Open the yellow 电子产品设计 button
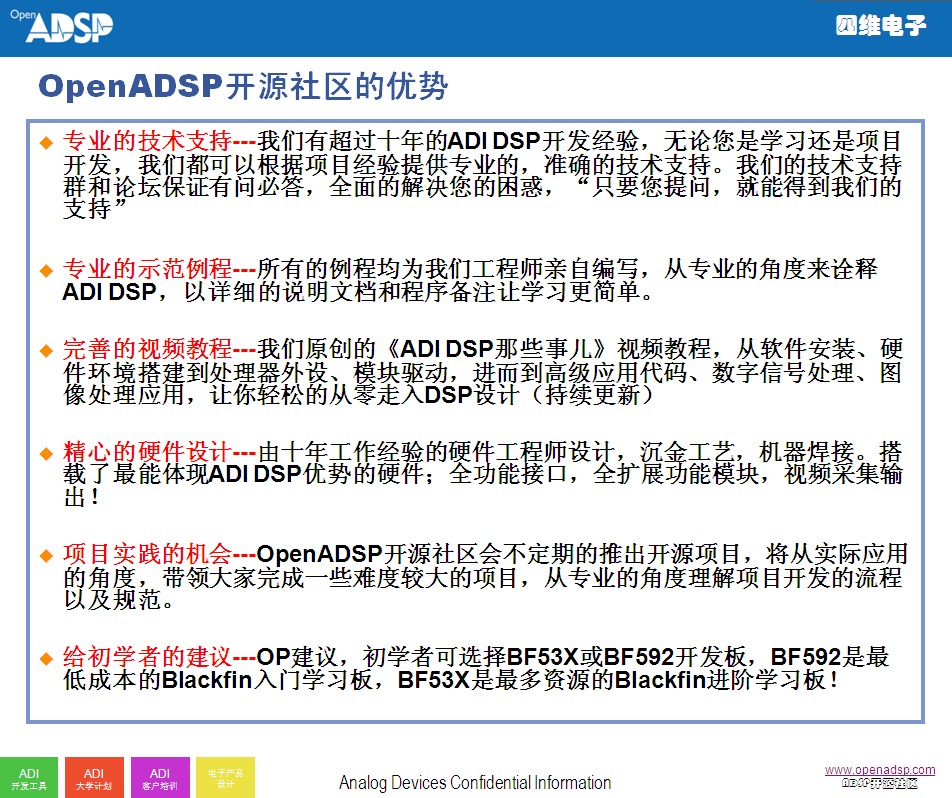The image size is (952, 798). [x=225, y=777]
